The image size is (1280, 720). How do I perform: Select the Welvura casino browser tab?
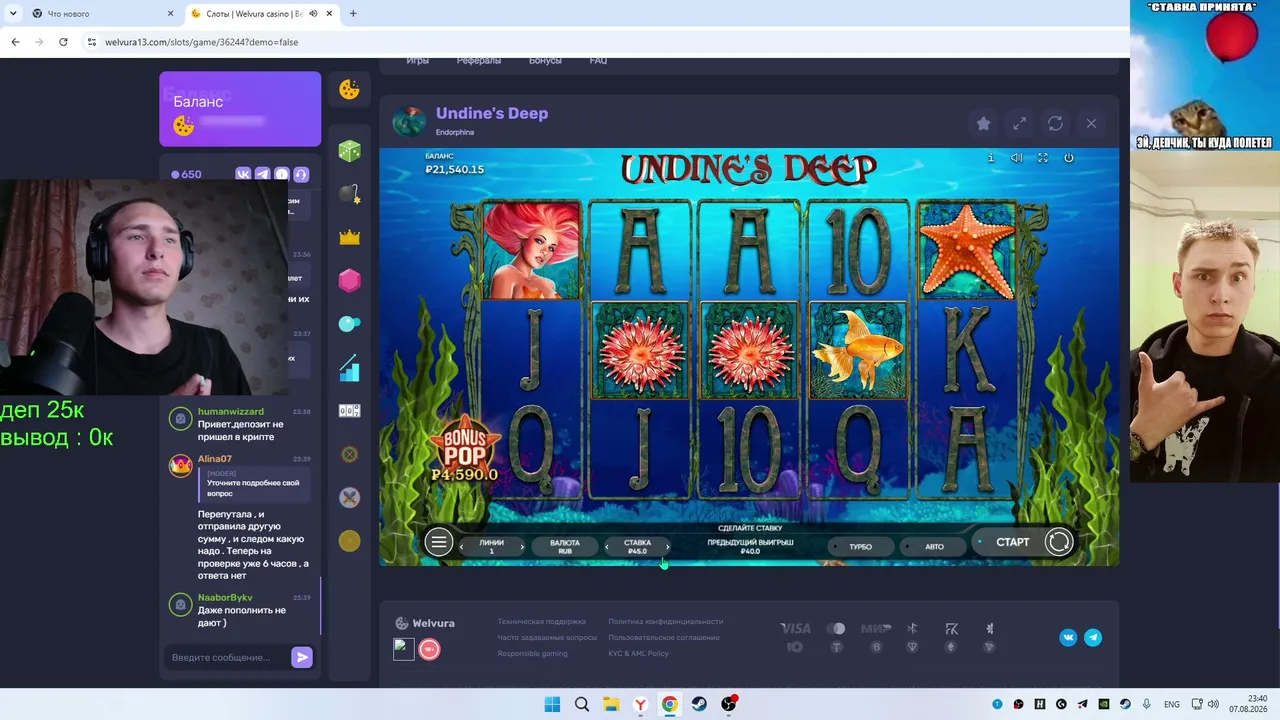coord(260,14)
